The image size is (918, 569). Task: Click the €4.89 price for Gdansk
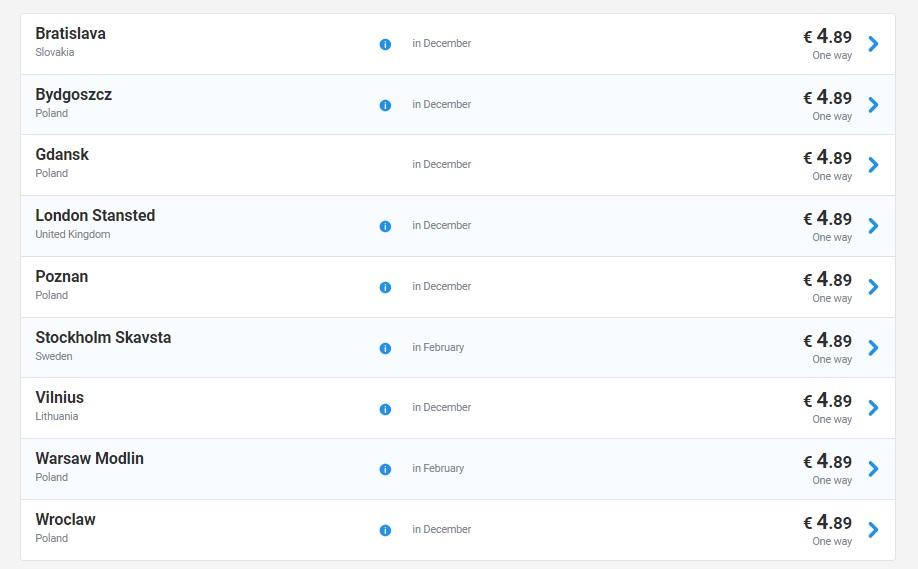[x=828, y=158]
